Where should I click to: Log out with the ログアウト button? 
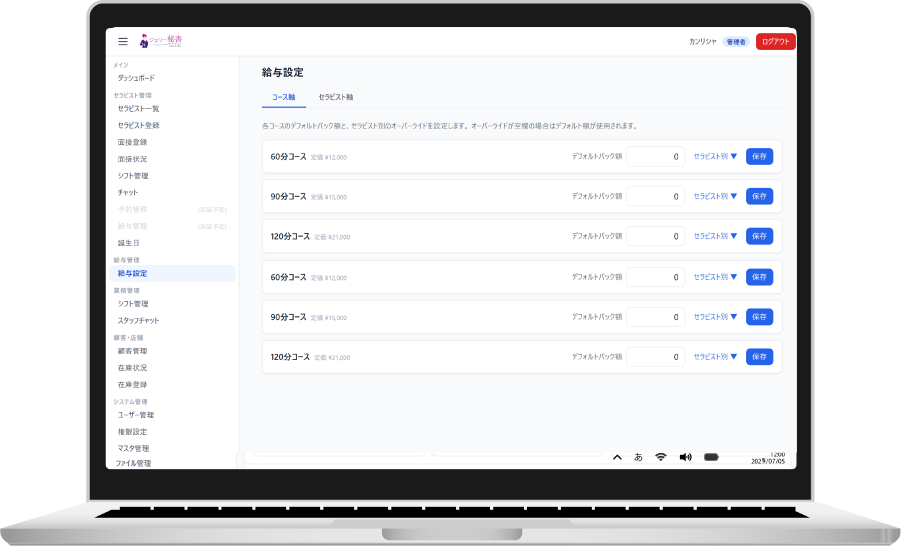(776, 41)
